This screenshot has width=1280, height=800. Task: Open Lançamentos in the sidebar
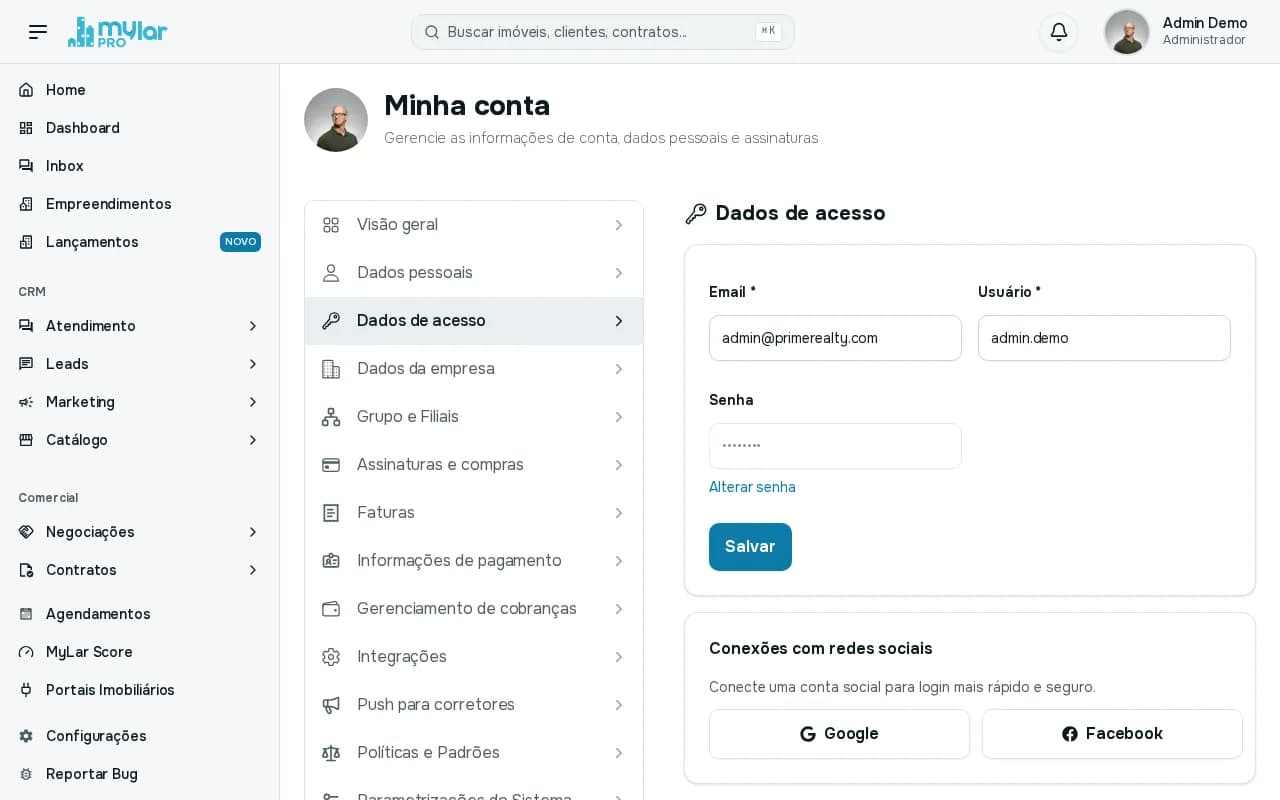(139, 242)
